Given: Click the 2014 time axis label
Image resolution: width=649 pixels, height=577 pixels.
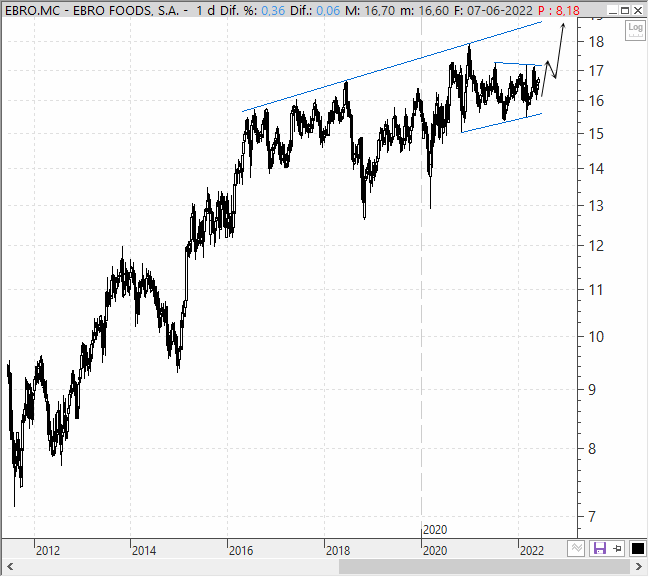Looking at the screenshot, I should click(144, 551).
